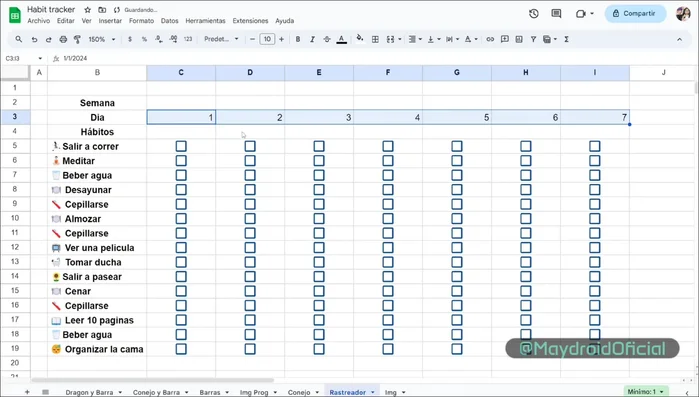Move document using folder icon
This screenshot has height=397, width=699.
(x=102, y=9)
